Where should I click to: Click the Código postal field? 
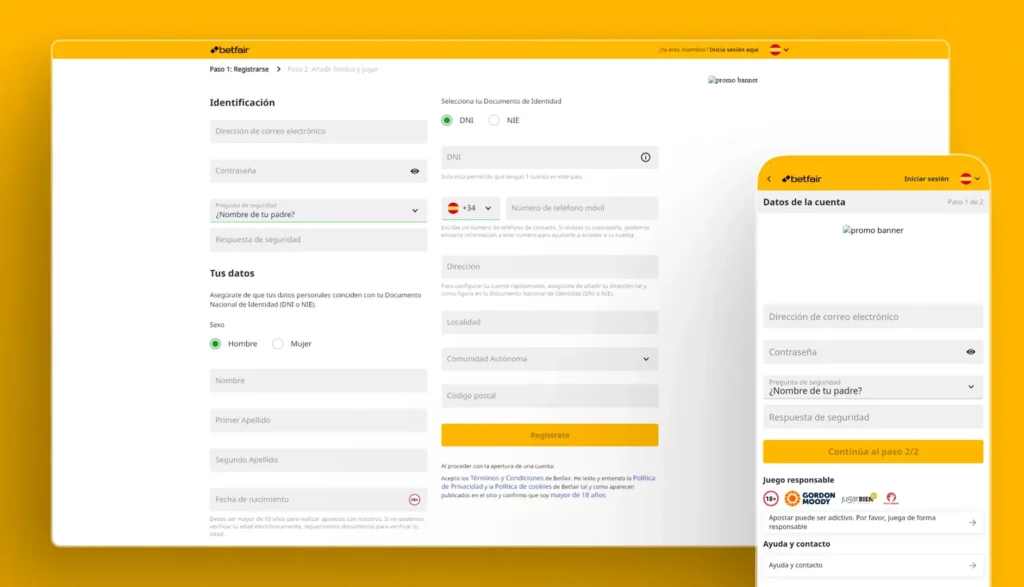pyautogui.click(x=549, y=396)
